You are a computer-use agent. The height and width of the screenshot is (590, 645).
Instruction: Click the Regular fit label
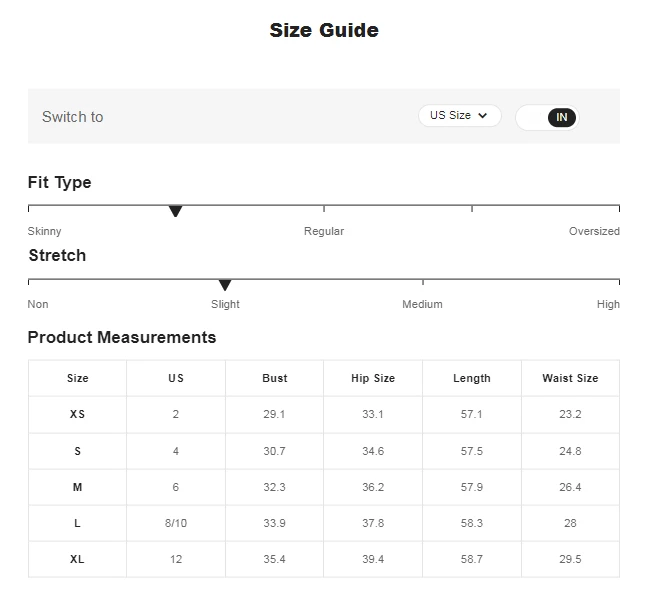(324, 231)
